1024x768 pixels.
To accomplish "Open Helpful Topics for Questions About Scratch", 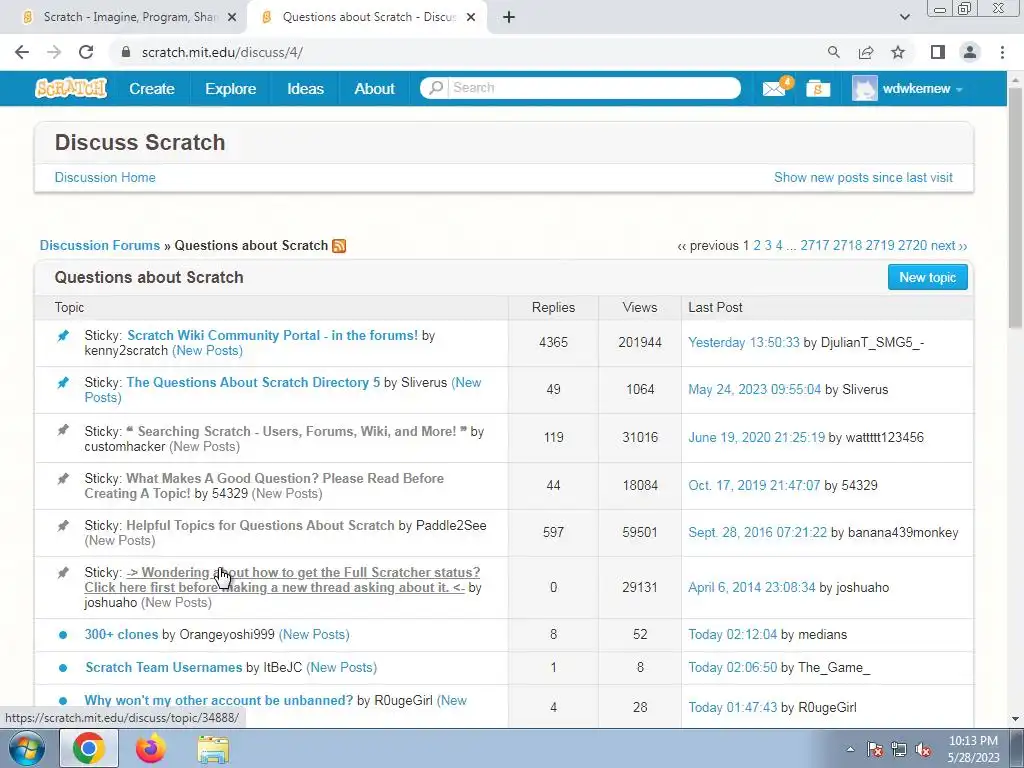I will [260, 525].
